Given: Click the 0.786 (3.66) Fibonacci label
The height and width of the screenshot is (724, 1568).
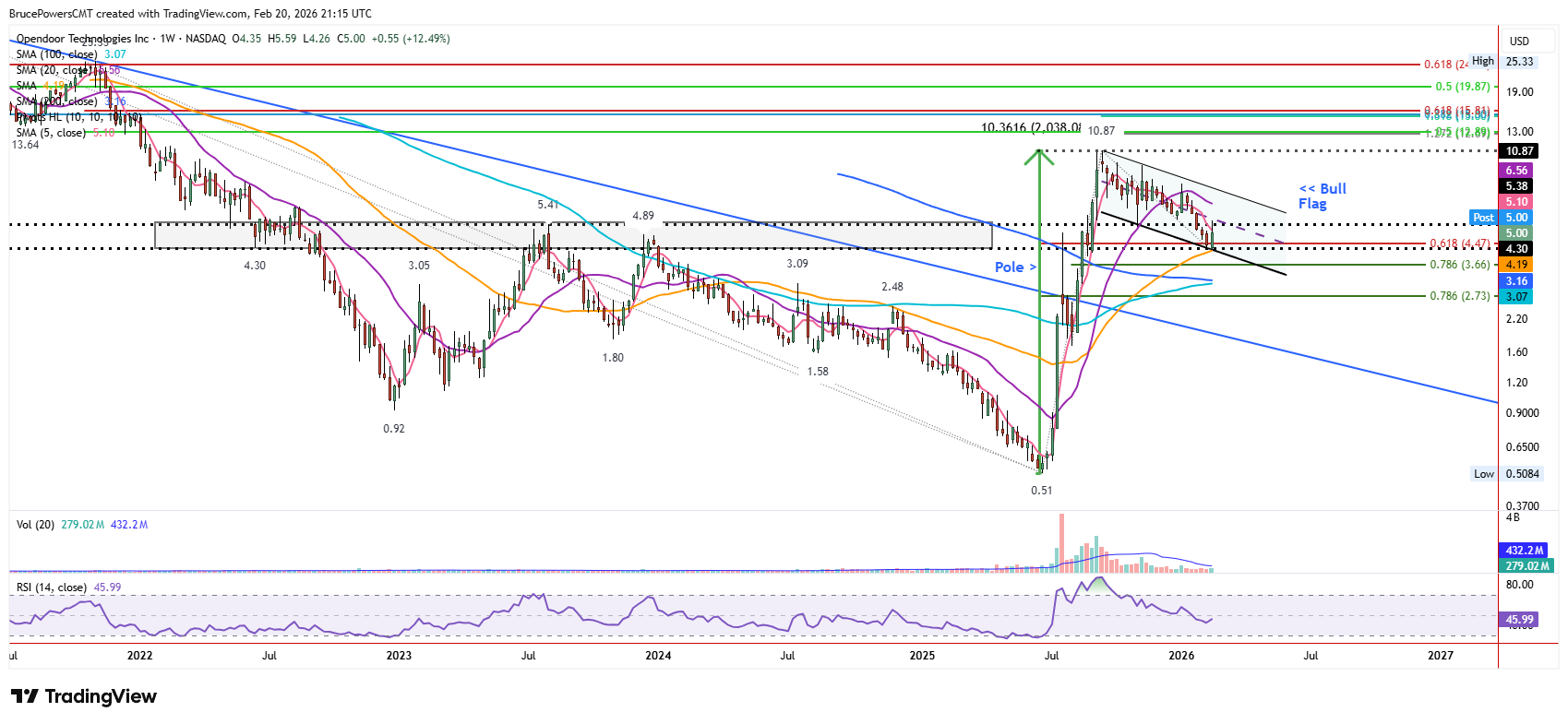Looking at the screenshot, I should pyautogui.click(x=1460, y=265).
